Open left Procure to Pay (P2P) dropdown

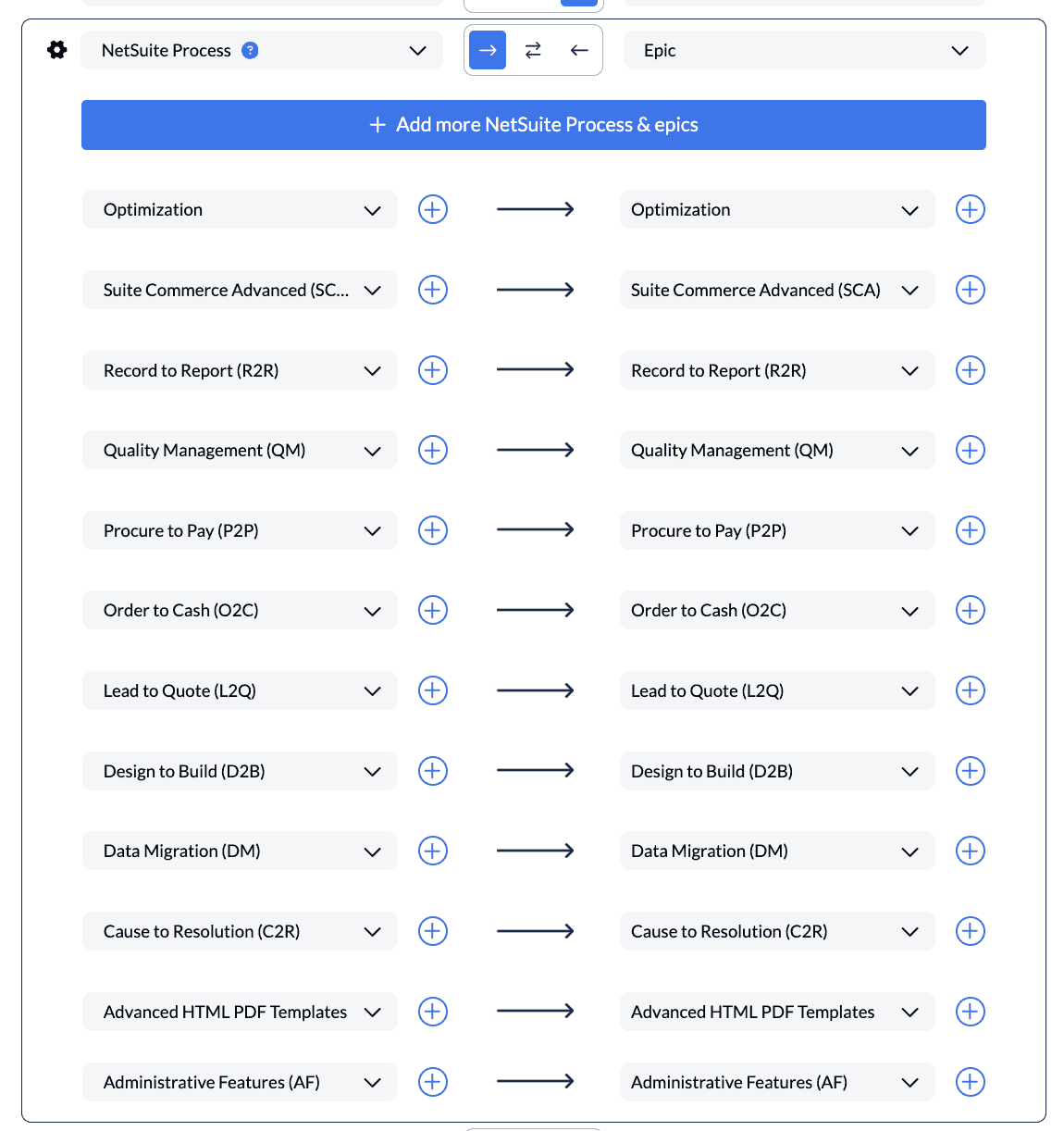point(240,530)
